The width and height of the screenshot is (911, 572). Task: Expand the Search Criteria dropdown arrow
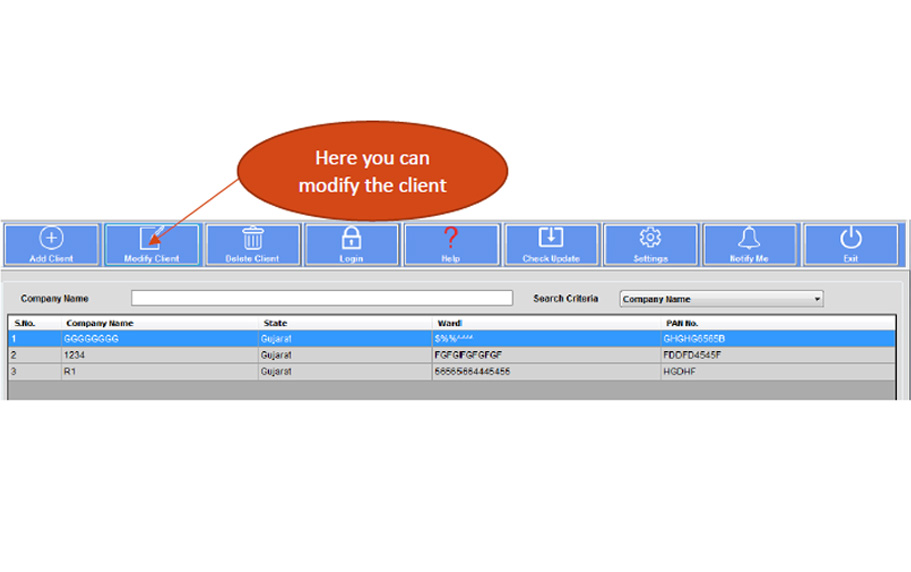(x=816, y=299)
